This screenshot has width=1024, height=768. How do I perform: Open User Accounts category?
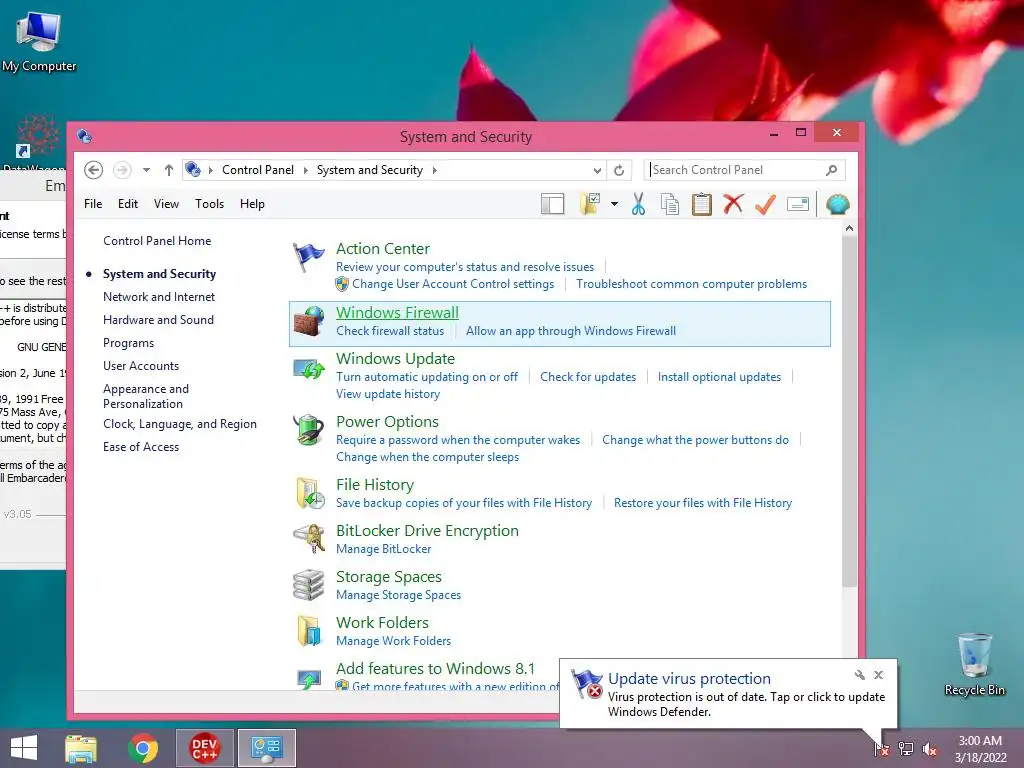click(141, 366)
